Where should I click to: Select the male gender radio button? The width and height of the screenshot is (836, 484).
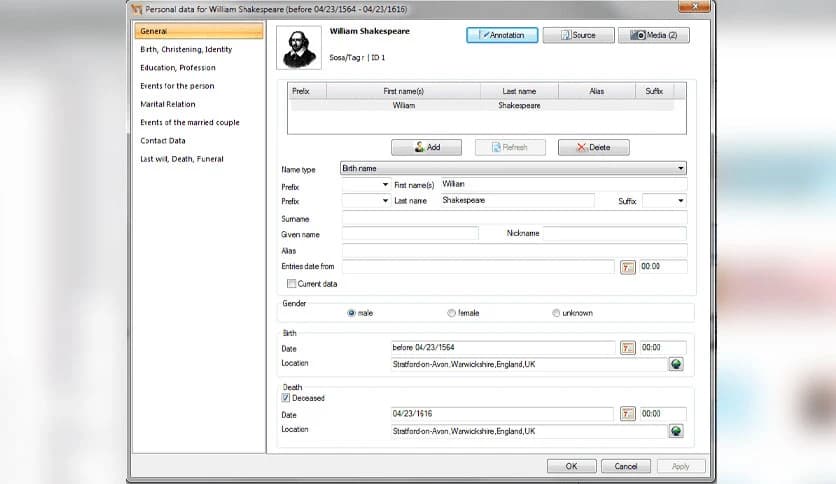click(351, 313)
